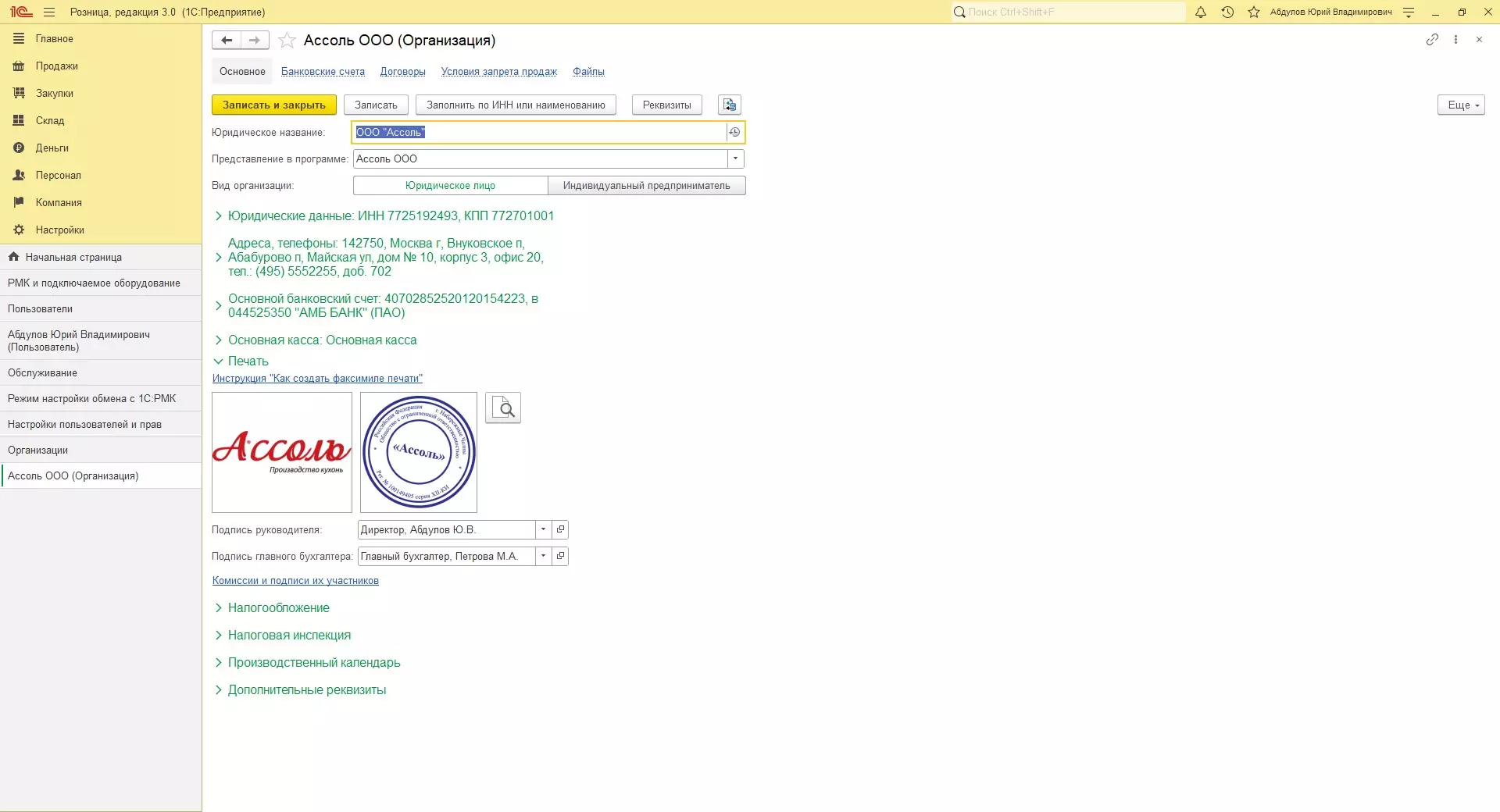Screen dimensions: 1500x812
Task: Select Юридическое лицо organization type
Action: [x=450, y=185]
